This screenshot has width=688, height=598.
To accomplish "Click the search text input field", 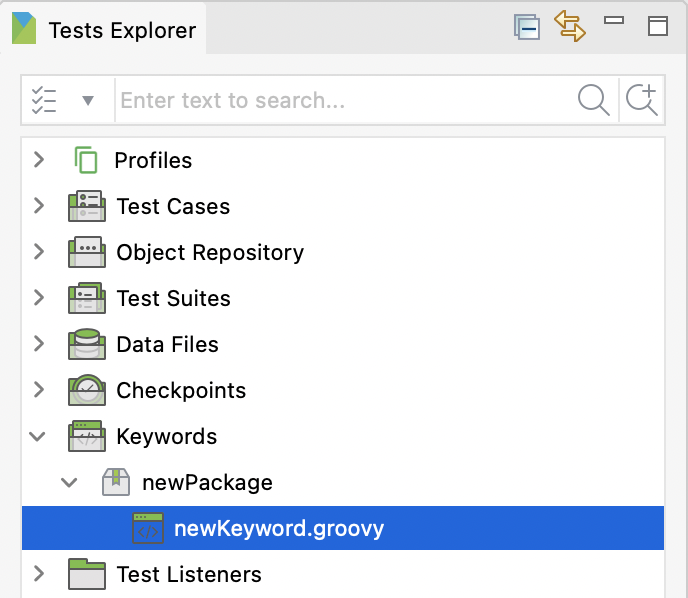I will coord(340,101).
